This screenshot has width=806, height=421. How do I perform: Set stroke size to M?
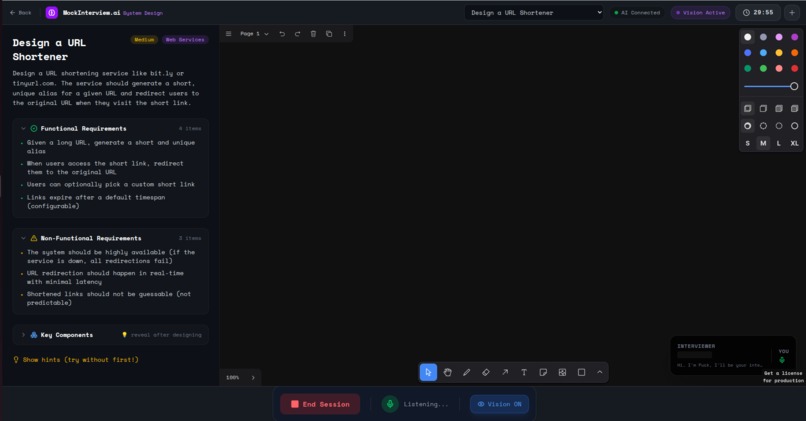tap(763, 143)
